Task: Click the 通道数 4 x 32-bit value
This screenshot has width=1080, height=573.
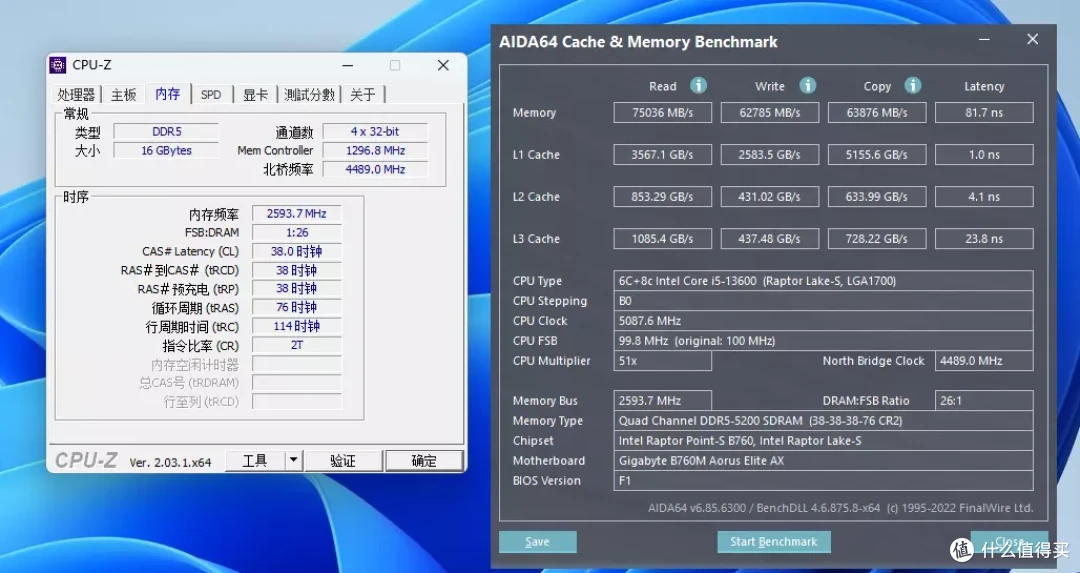Action: click(x=375, y=131)
